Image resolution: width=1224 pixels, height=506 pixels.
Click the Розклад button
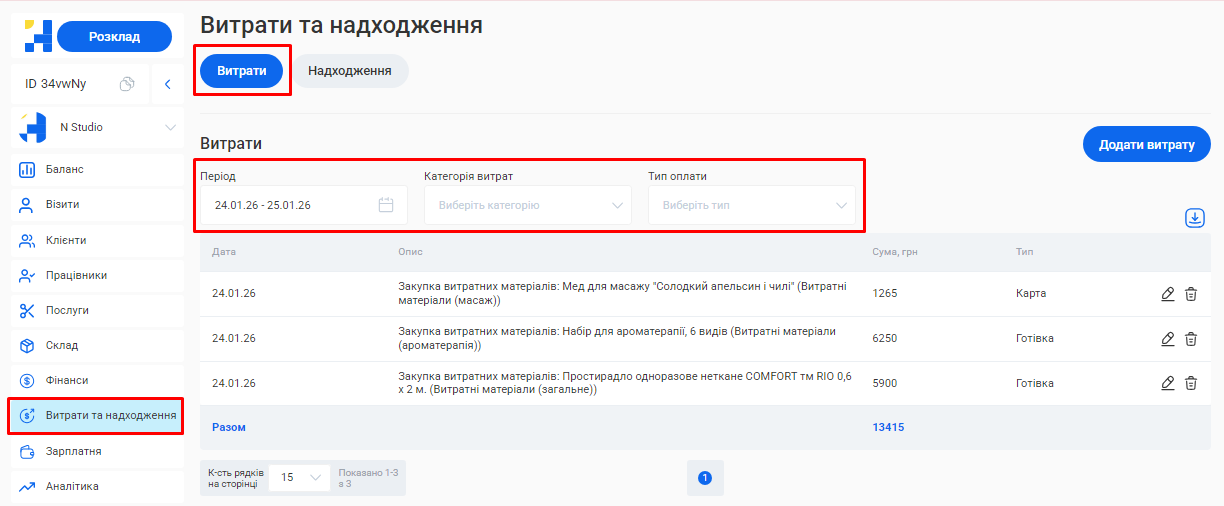(114, 36)
